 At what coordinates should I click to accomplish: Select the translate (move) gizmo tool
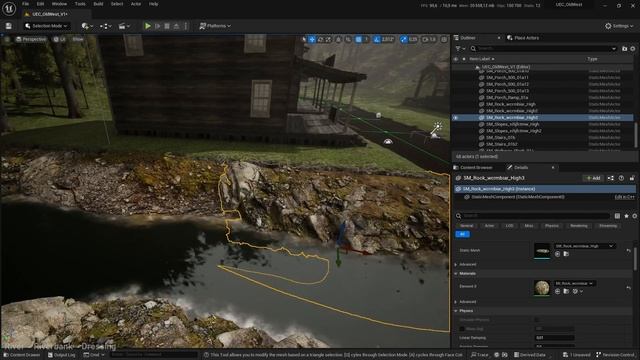pos(312,39)
